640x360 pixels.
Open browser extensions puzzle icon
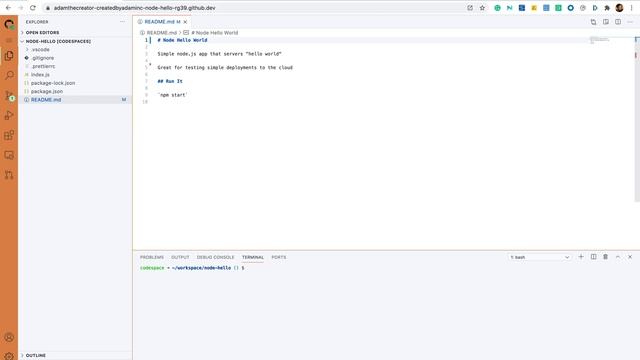[x=607, y=8]
